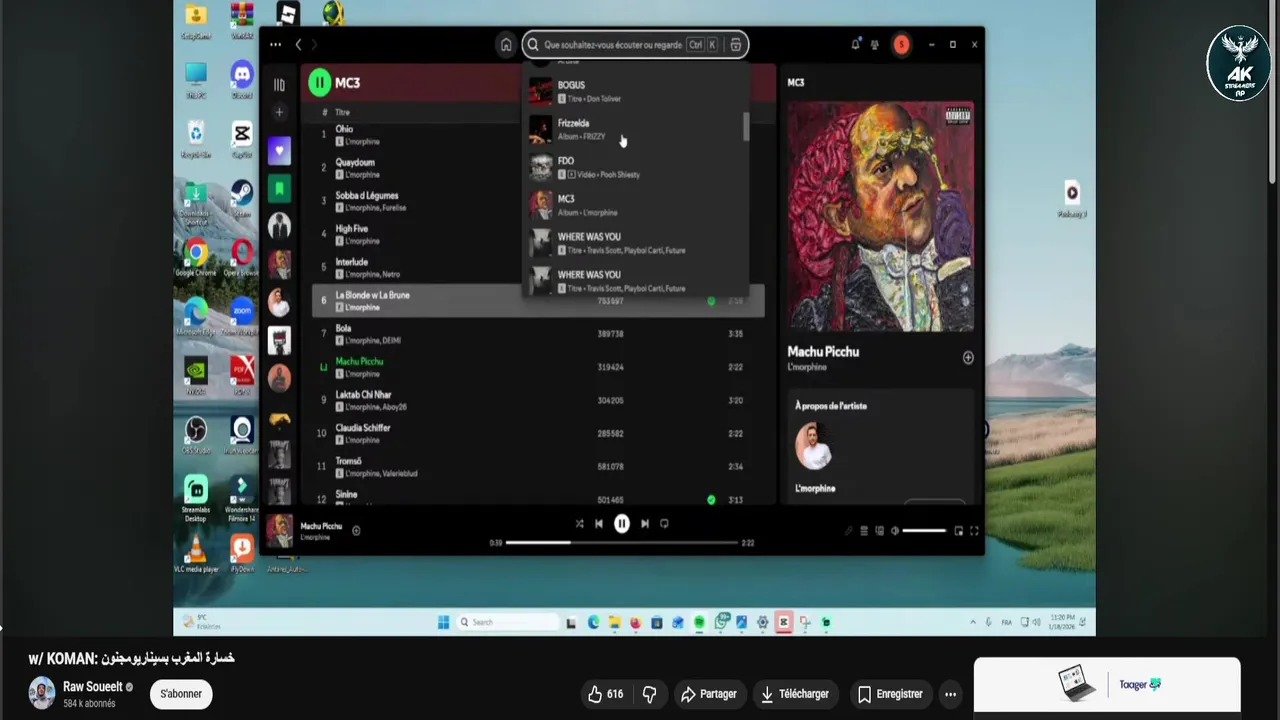The width and height of the screenshot is (1280, 720).
Task: Select the BOGUS search result
Action: point(635,91)
